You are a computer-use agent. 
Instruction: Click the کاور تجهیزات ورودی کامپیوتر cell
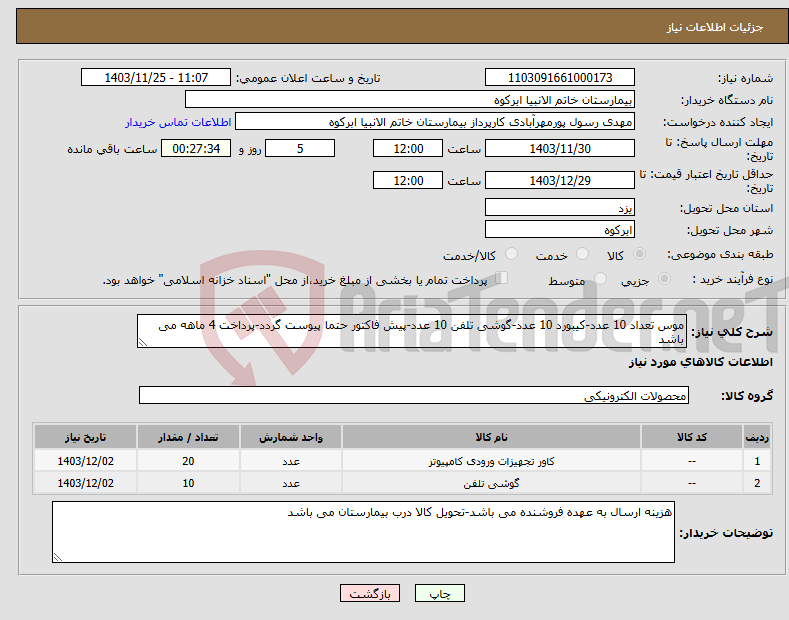point(491,461)
